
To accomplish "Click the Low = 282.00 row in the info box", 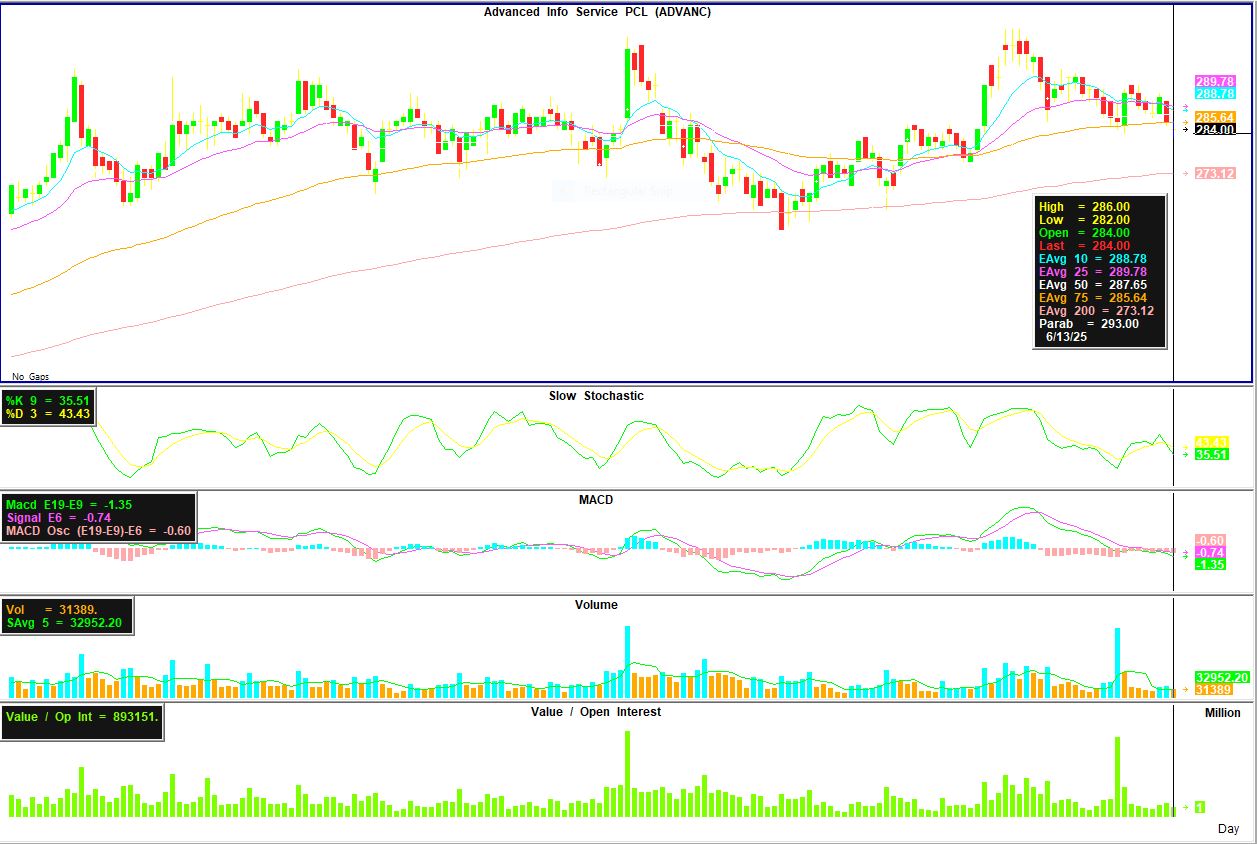I will coord(1084,220).
